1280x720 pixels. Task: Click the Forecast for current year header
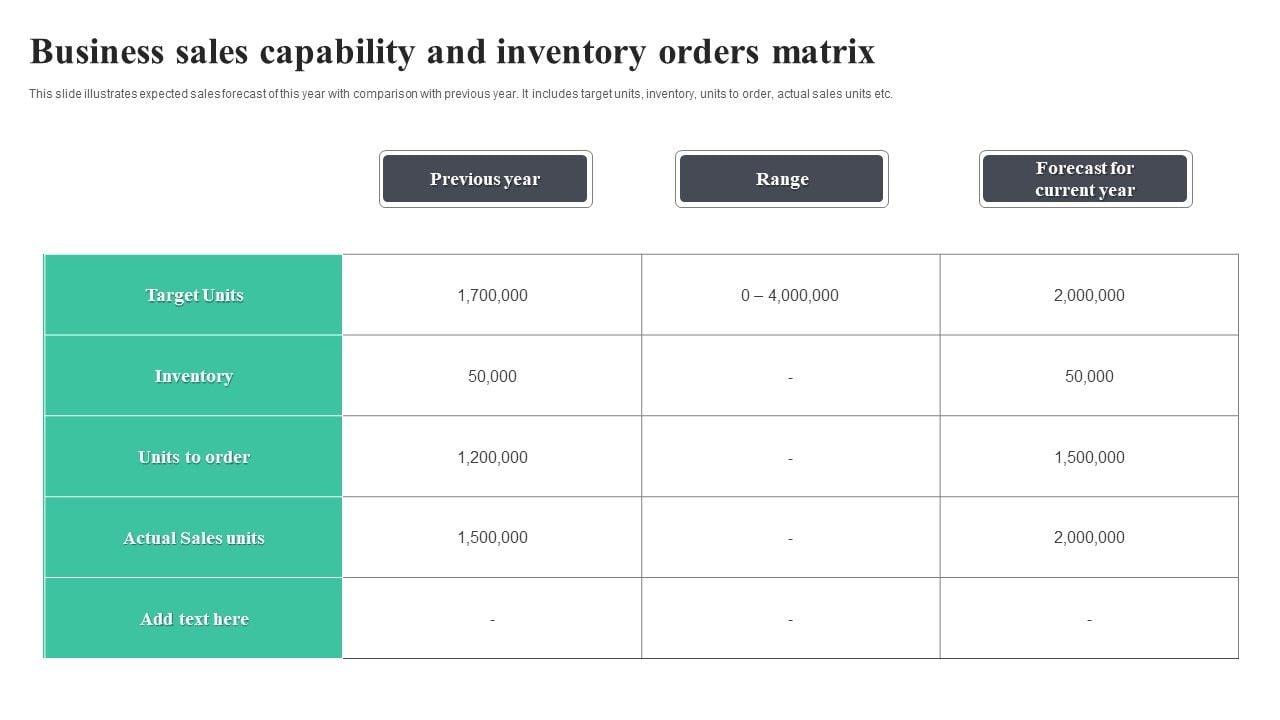[x=1085, y=179]
